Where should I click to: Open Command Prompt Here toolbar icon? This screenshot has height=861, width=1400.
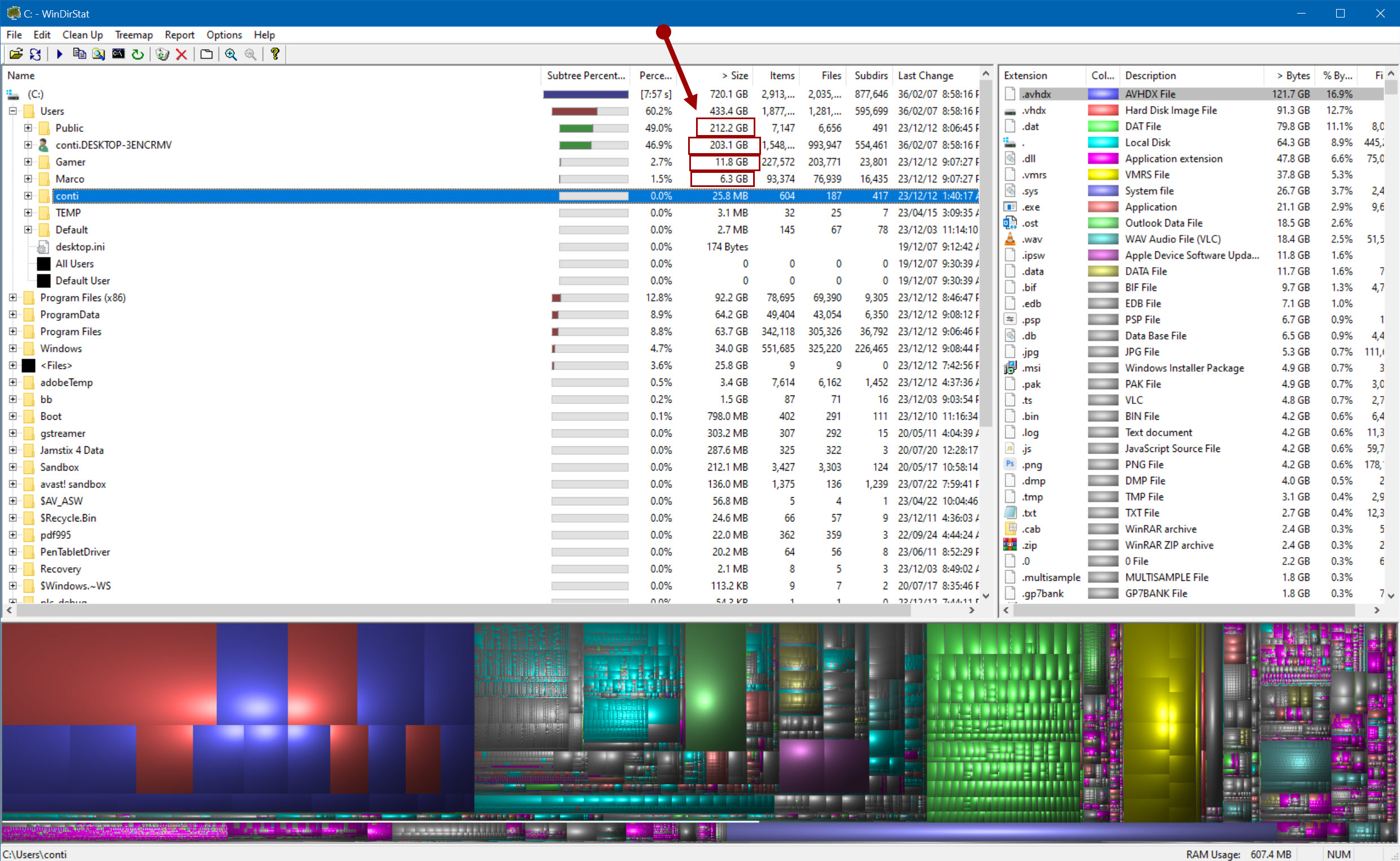click(x=118, y=54)
